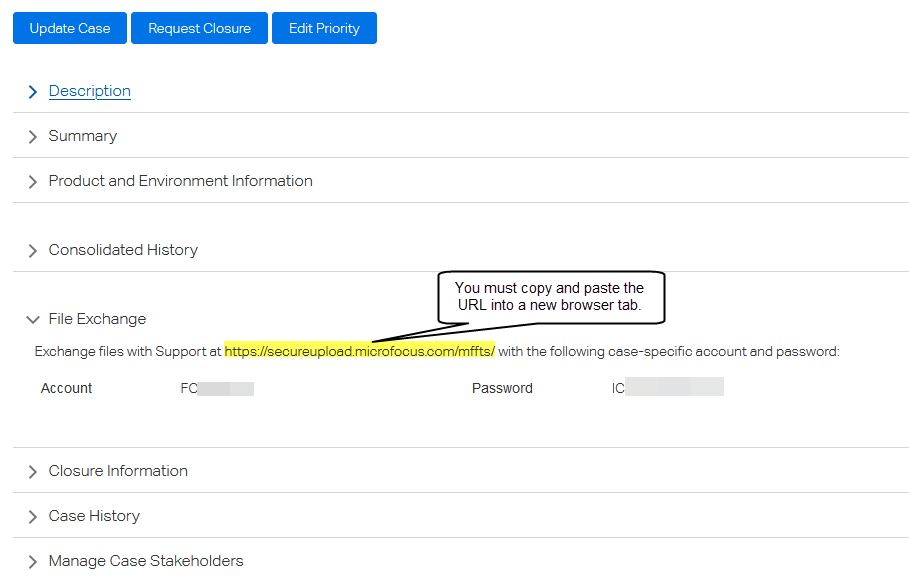The height and width of the screenshot is (578, 909).
Task: Click the Edit Priority button
Action: click(x=324, y=28)
